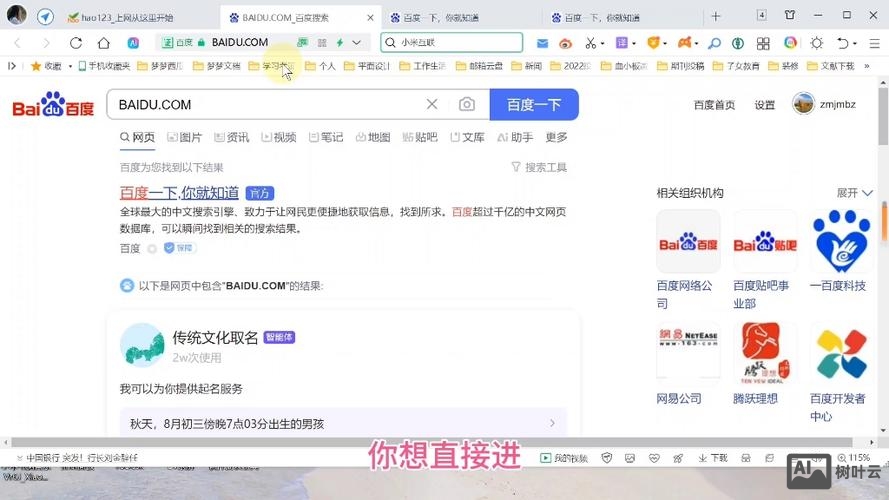Screen dimensions: 889x500
Task: Open the new tab plus button
Action: 716,16
